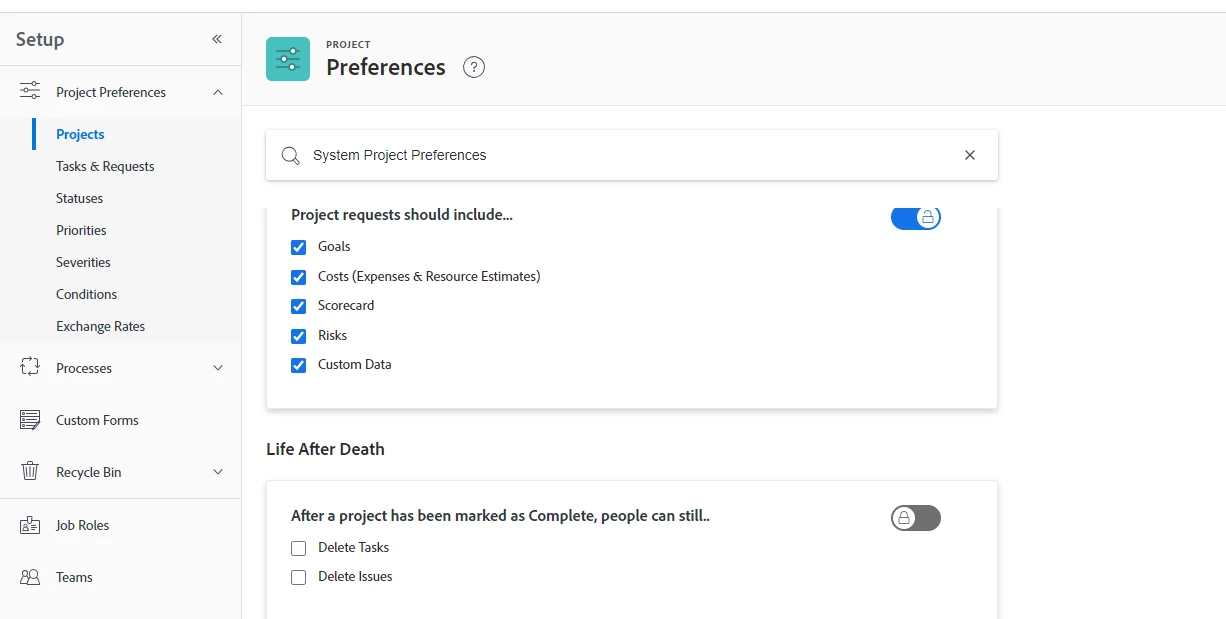Click the Recycle Bin trash icon

(x=30, y=472)
